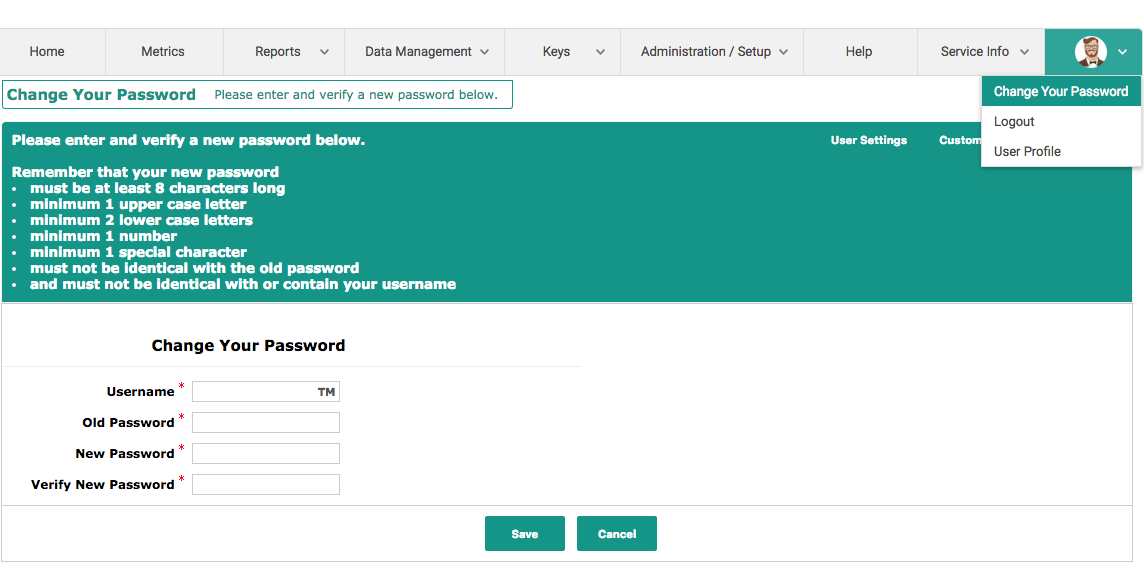Choose Logout from the user menu
The height and width of the screenshot is (581, 1144).
1014,122
